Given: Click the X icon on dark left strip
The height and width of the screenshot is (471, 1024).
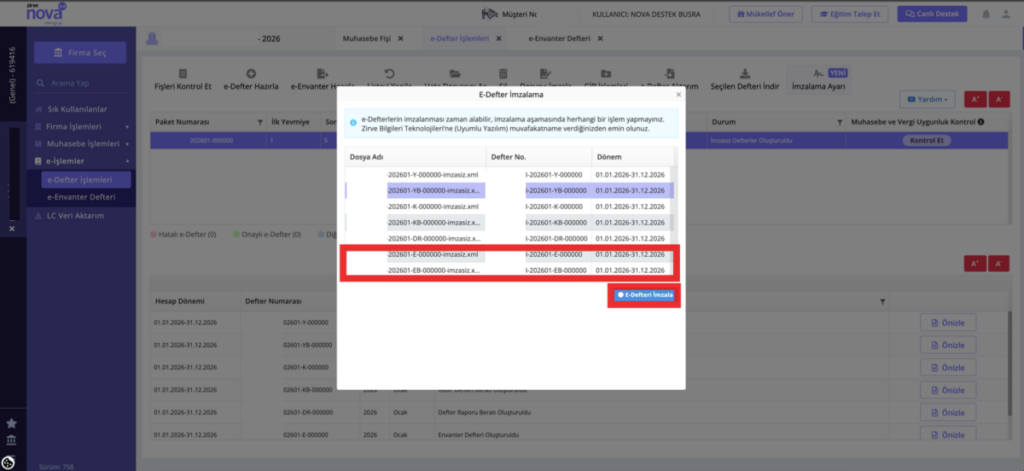Looking at the screenshot, I should pos(12,229).
